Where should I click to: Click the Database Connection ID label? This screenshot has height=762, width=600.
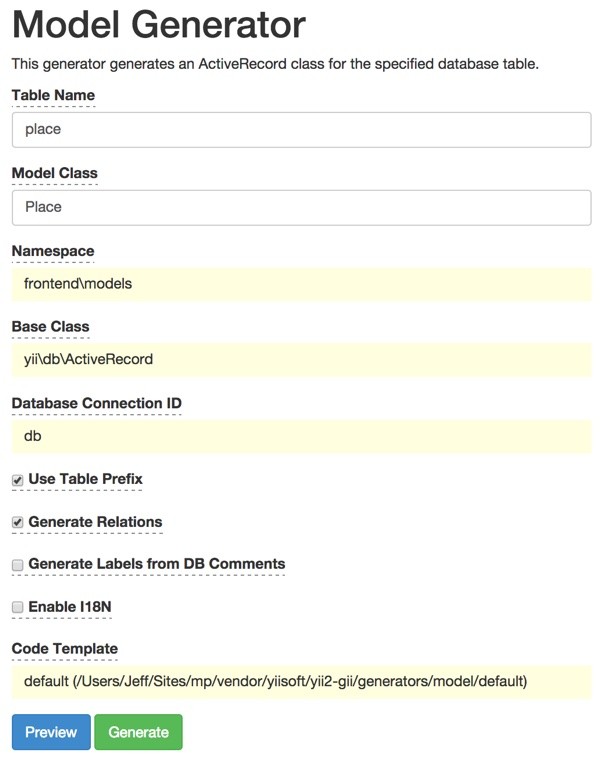(96, 403)
